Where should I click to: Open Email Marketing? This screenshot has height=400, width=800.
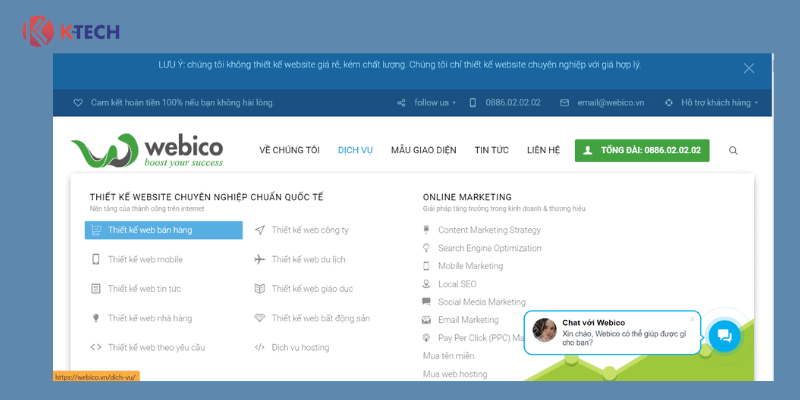[468, 320]
